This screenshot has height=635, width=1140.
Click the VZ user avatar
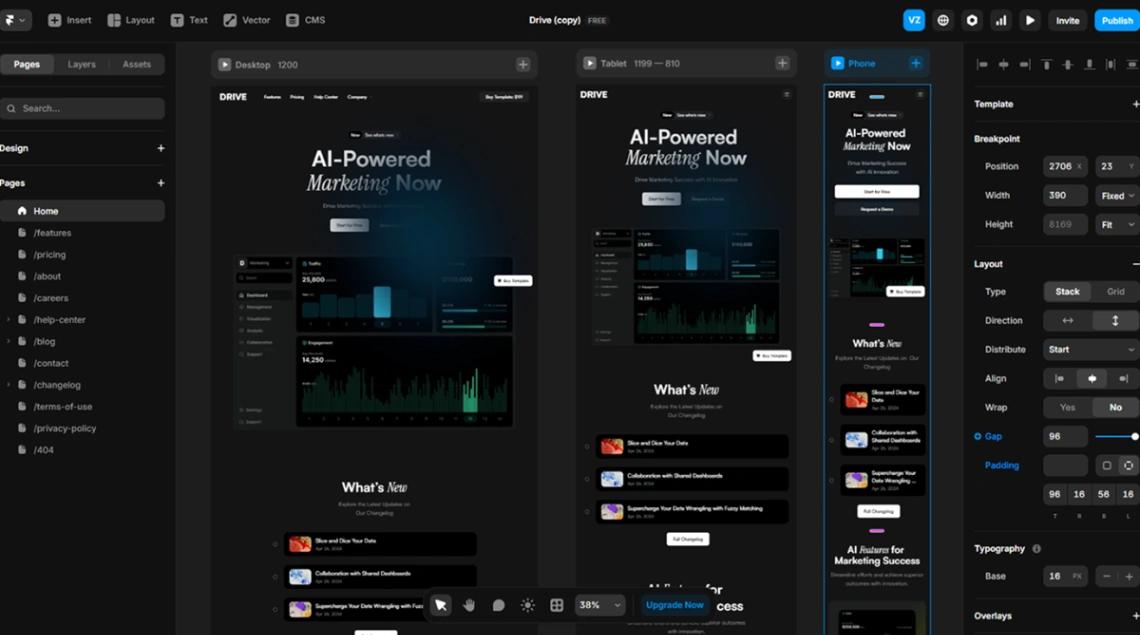click(914, 20)
